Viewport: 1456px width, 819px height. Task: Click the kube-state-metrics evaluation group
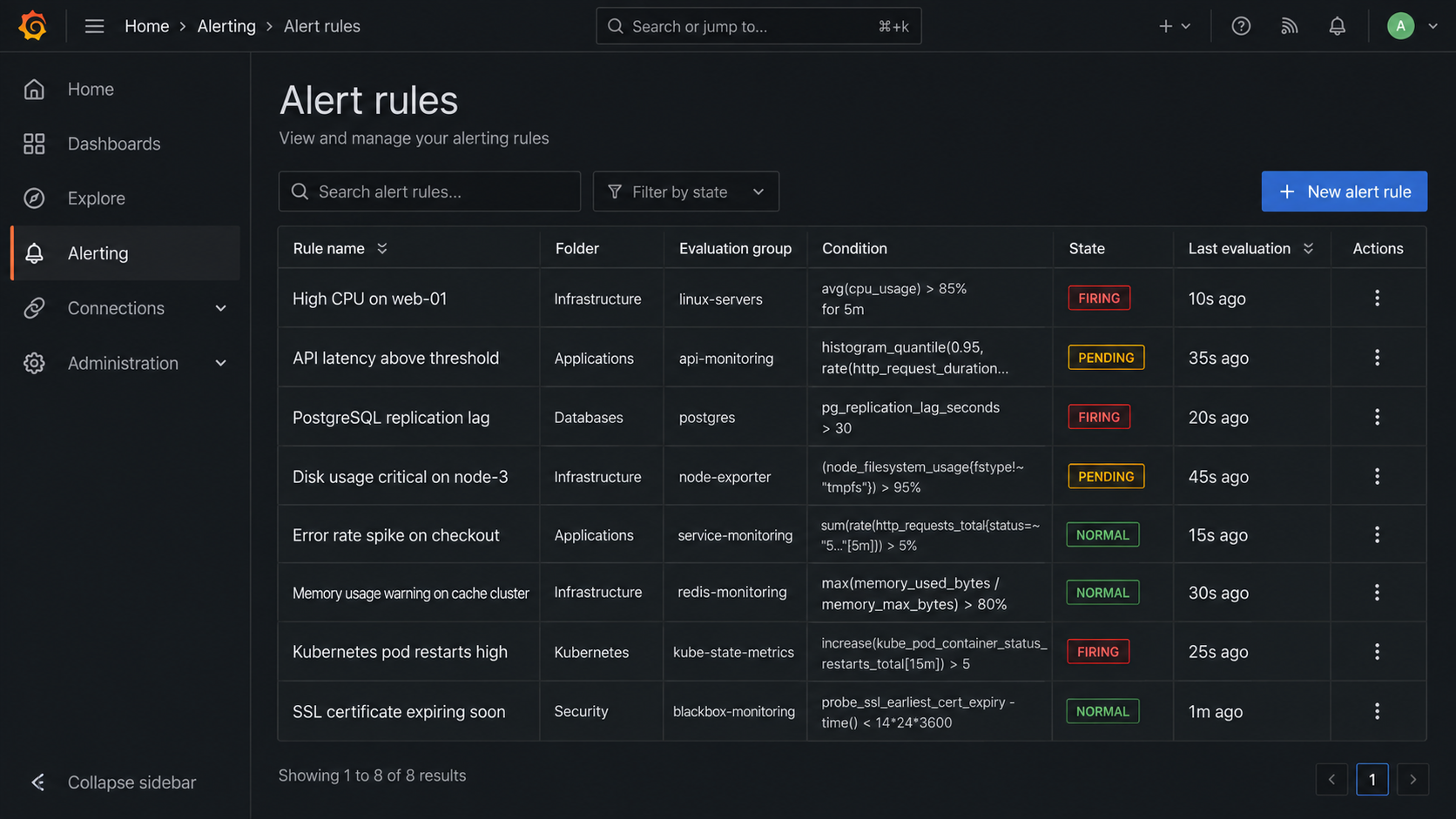point(733,652)
